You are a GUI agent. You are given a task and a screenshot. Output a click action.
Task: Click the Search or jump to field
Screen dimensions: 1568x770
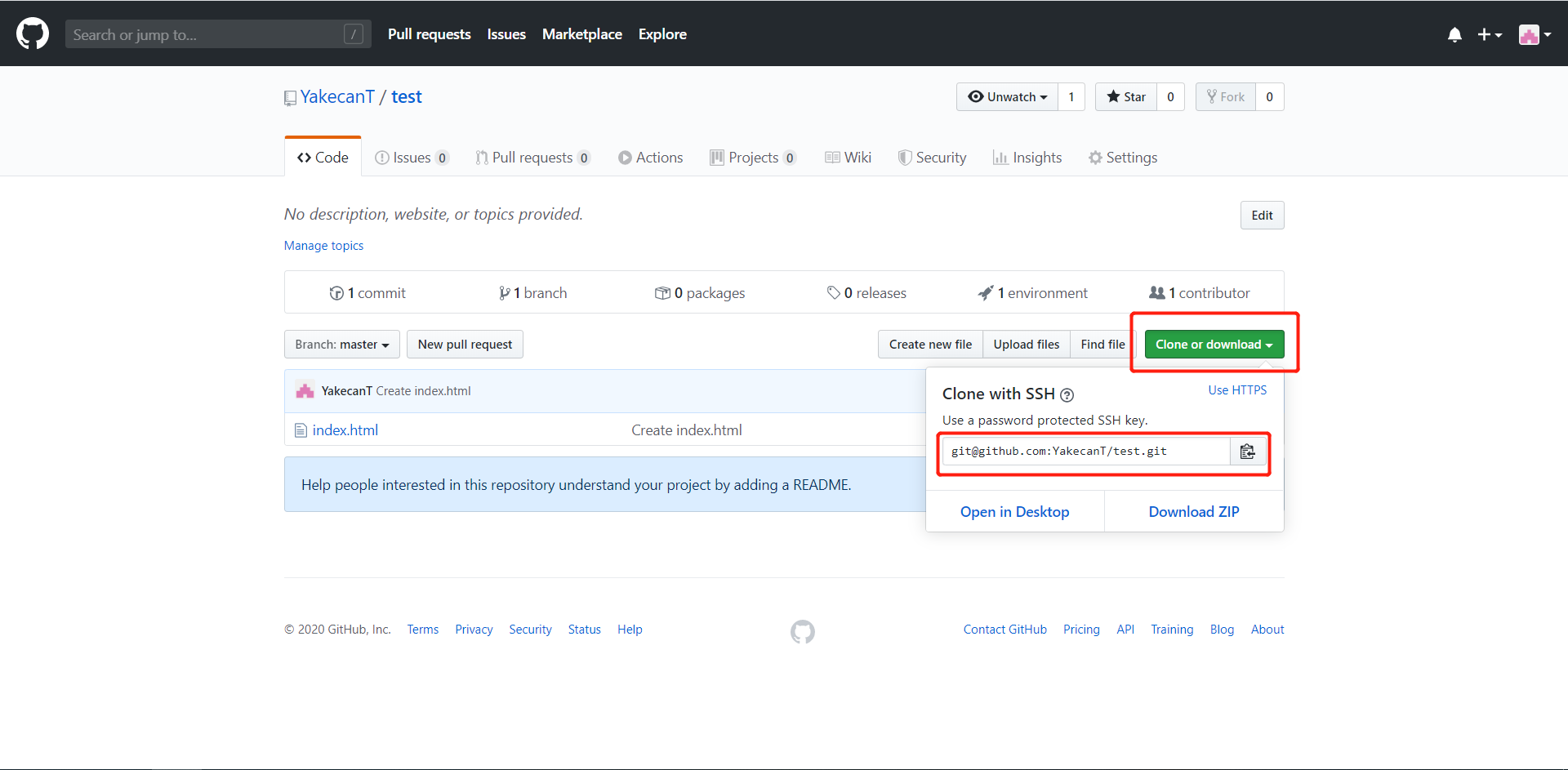pyautogui.click(x=218, y=34)
